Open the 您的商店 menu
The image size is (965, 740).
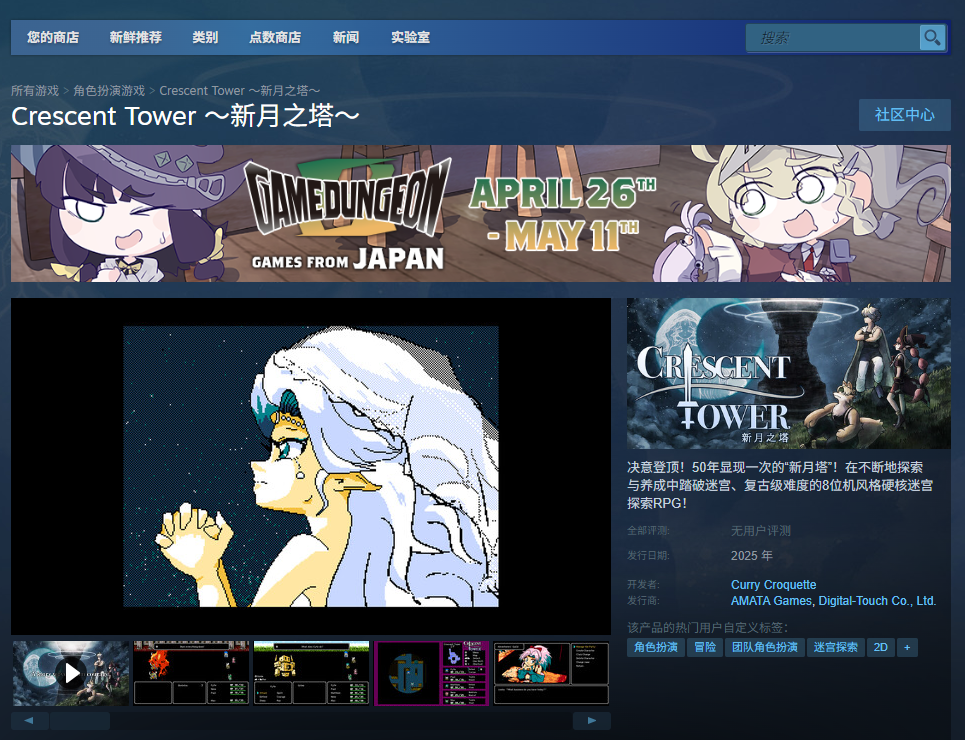click(53, 37)
